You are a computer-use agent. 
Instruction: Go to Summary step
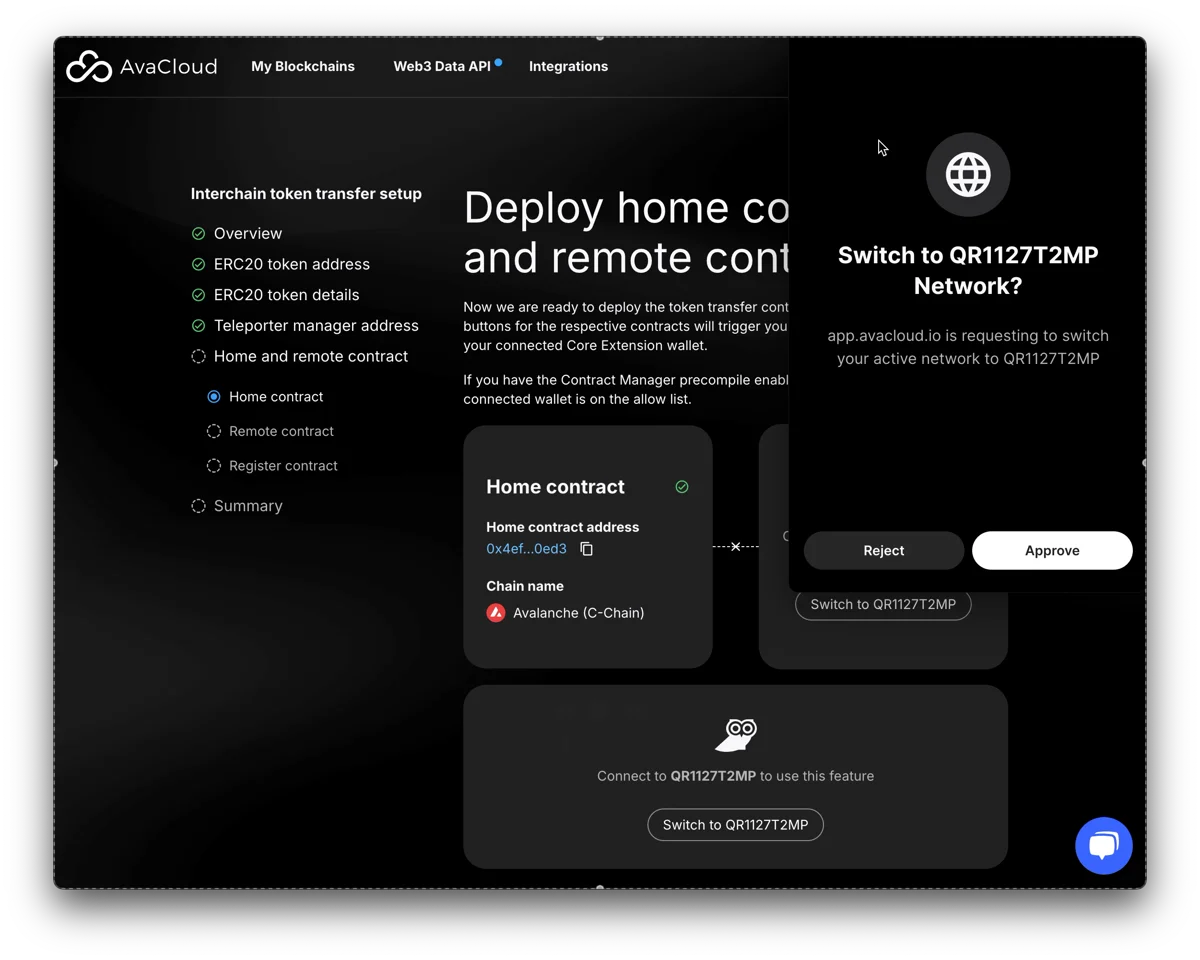pyautogui.click(x=248, y=506)
